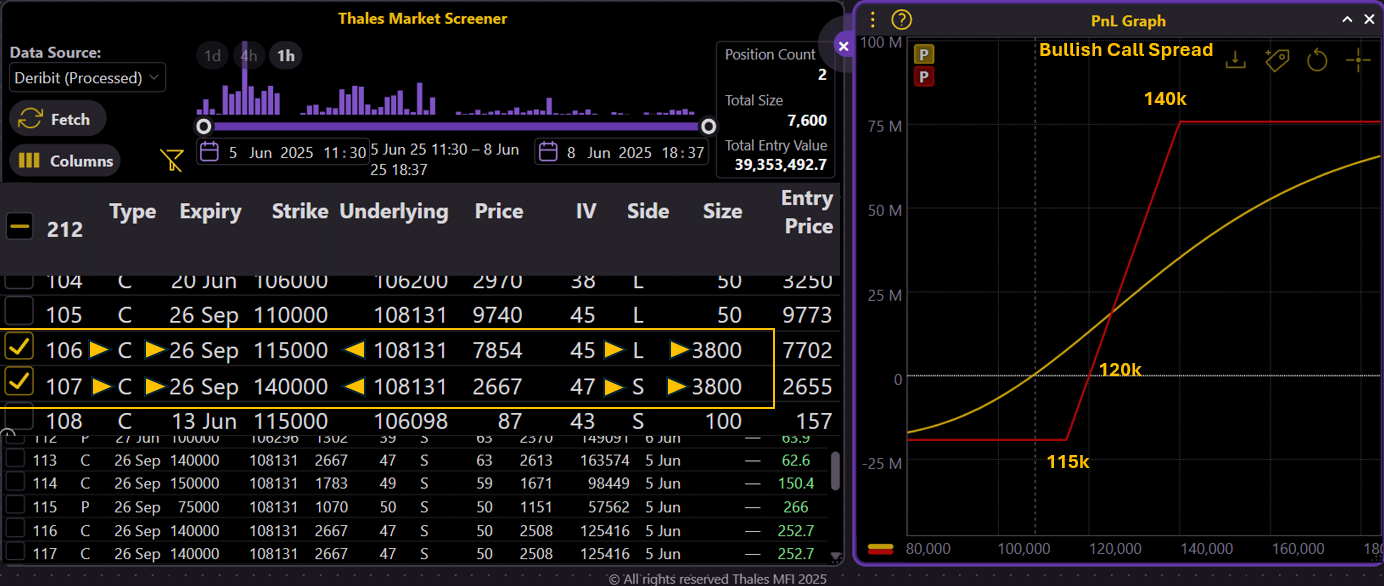The width and height of the screenshot is (1384, 586).
Task: Sort by the Side column header
Action: 648,212
